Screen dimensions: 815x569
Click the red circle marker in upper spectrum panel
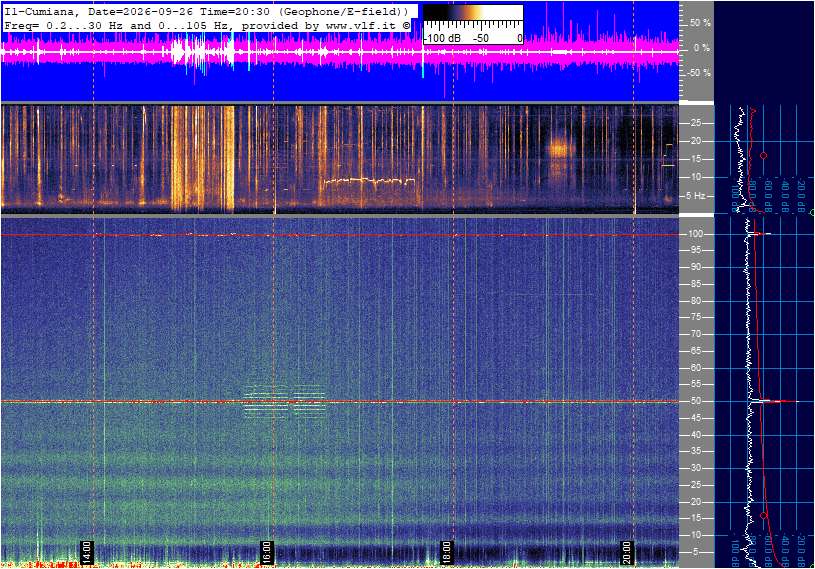[x=764, y=155]
